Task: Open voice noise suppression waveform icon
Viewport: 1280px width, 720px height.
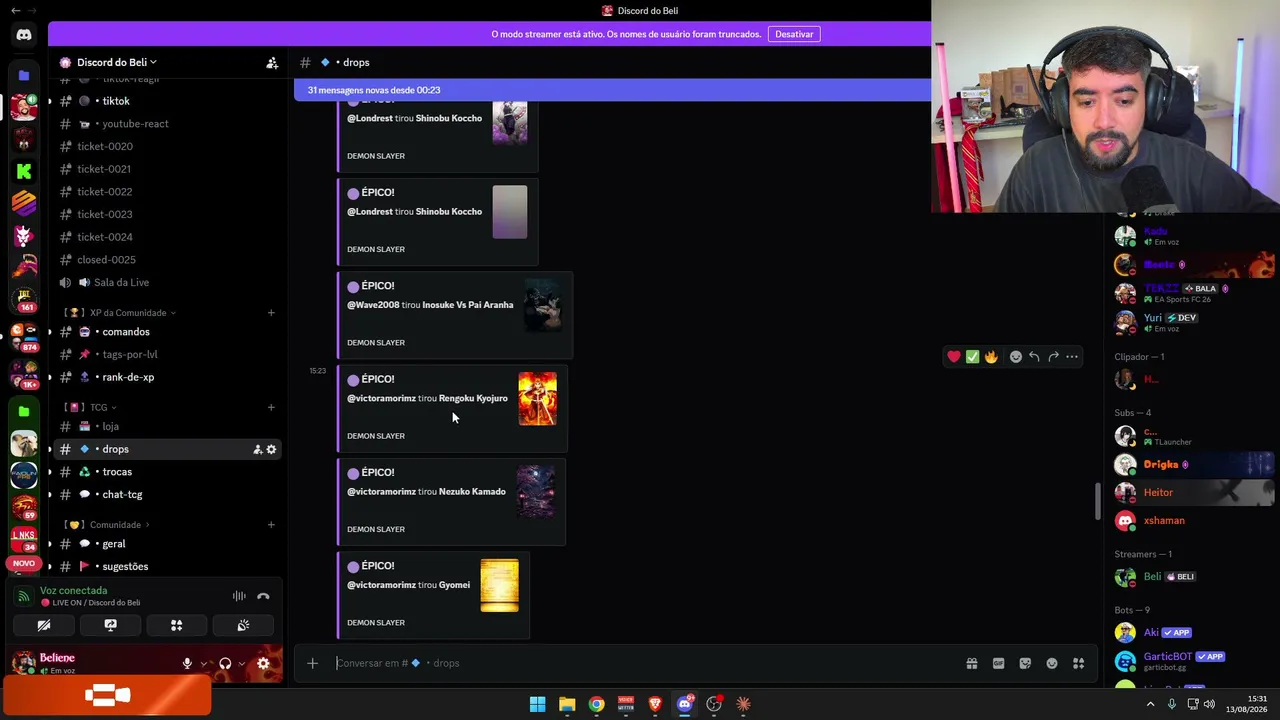Action: (x=239, y=596)
